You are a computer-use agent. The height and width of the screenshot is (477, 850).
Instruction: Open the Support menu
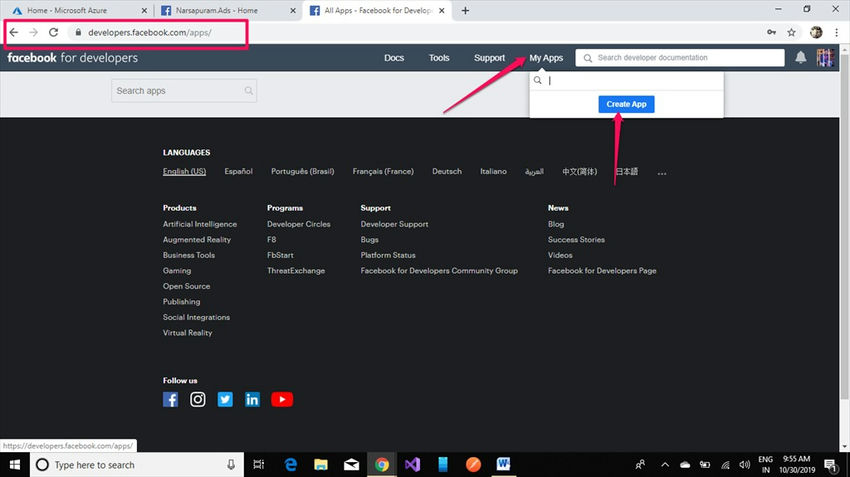point(490,58)
